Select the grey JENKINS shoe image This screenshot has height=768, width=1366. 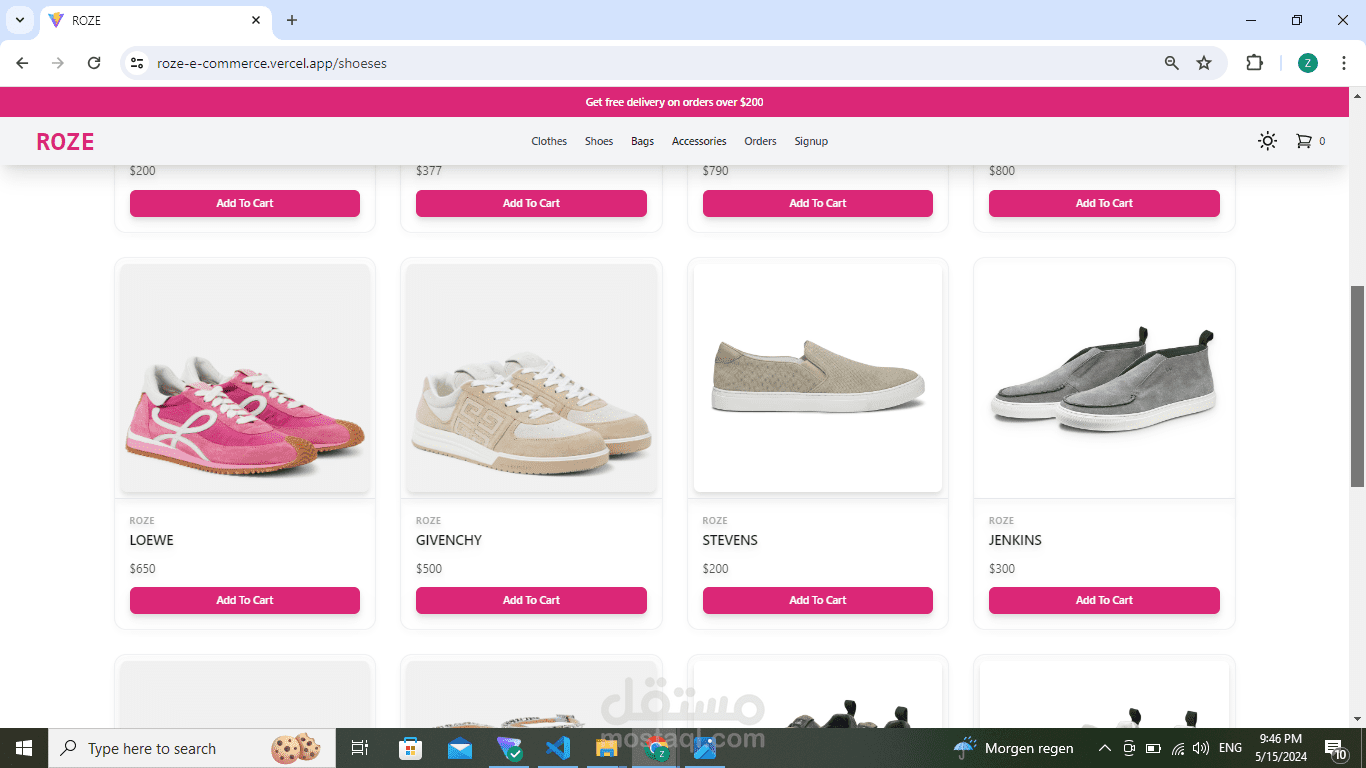[x=1104, y=378]
